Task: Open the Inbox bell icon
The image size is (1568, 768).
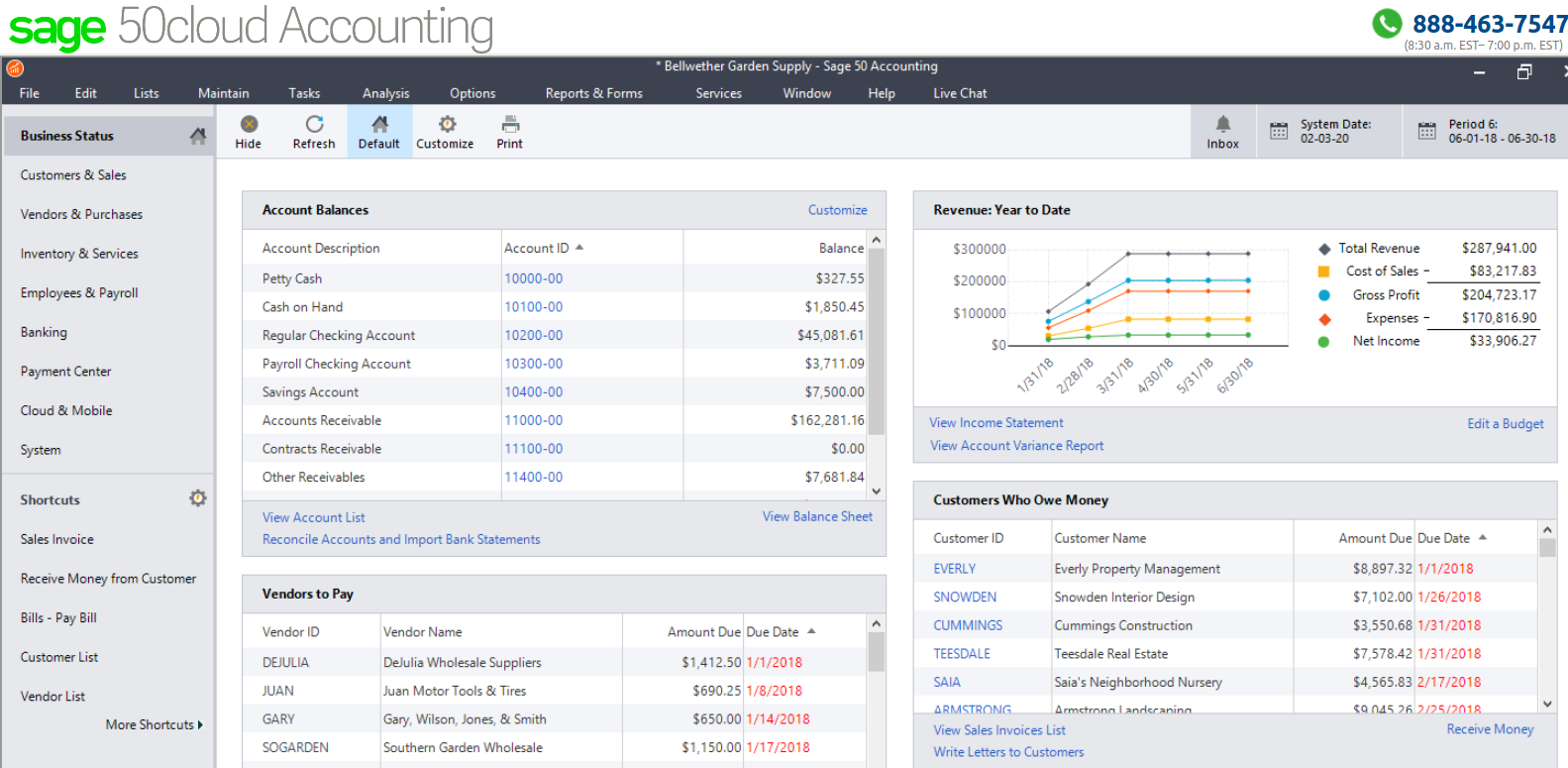Action: click(x=1222, y=125)
